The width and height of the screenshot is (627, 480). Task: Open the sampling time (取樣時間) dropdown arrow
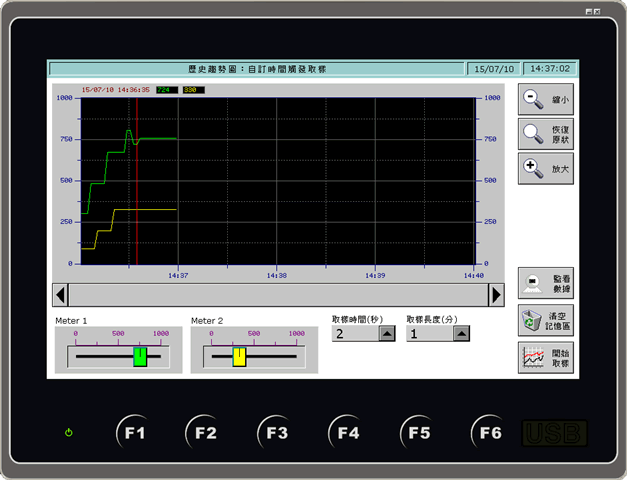(x=386, y=334)
